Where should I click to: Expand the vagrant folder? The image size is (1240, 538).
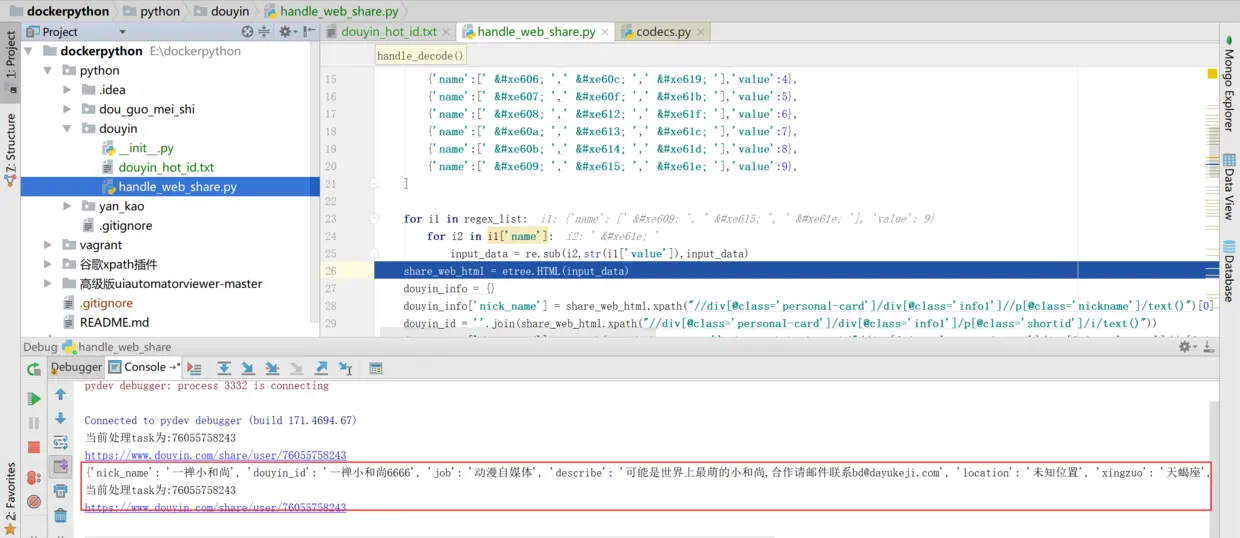pyautogui.click(x=47, y=245)
